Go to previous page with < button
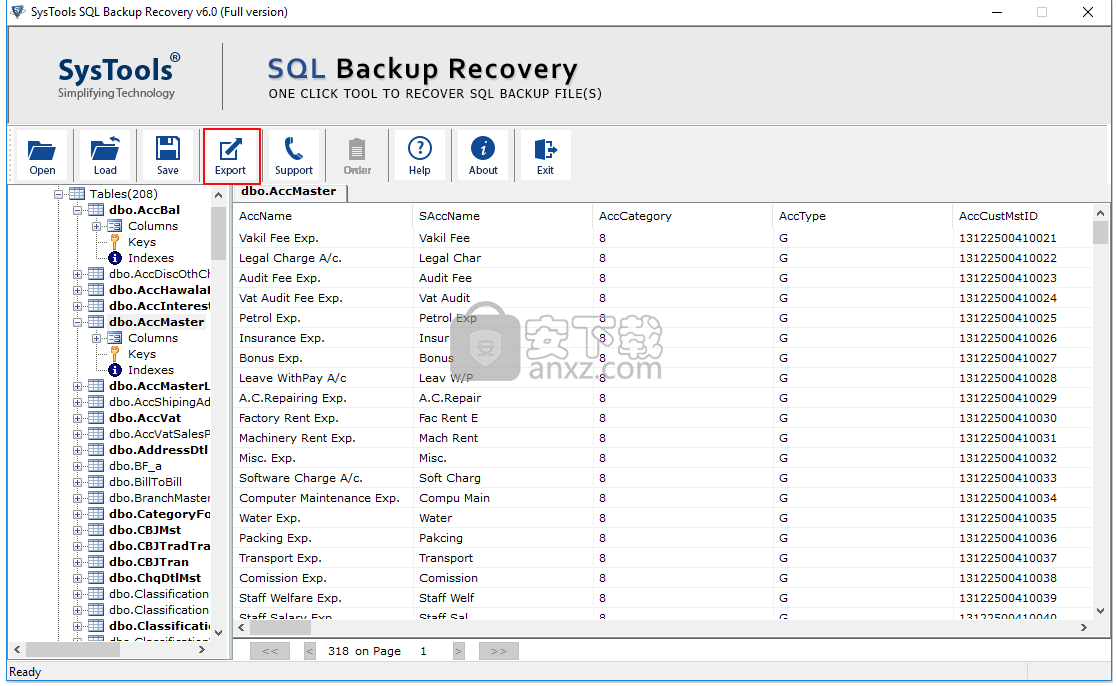 coord(310,651)
